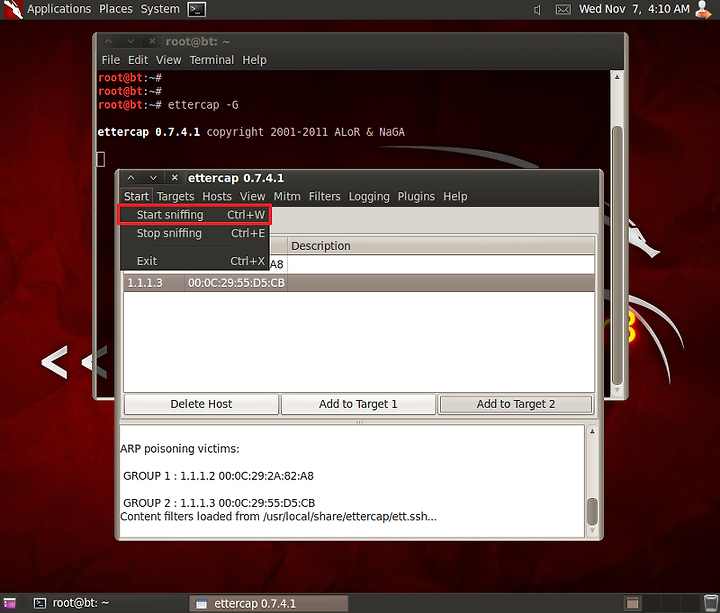
Task: Click the ettercap log pane scrollbar thumb
Action: 593,511
